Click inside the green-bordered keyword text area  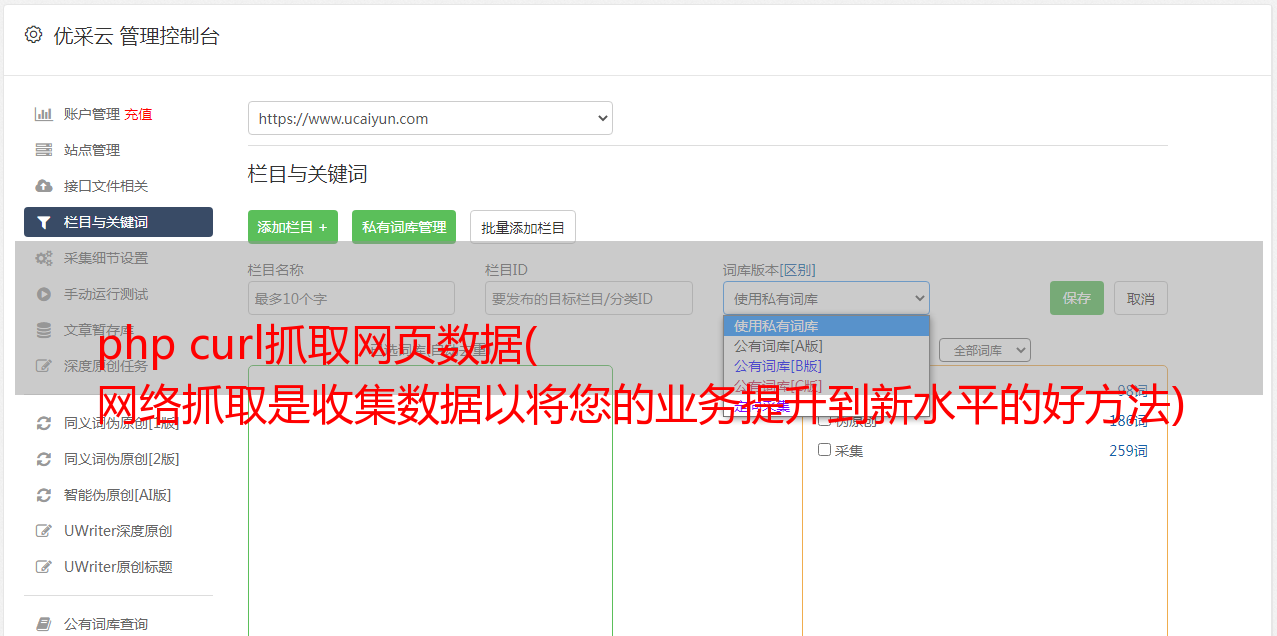tap(430, 500)
